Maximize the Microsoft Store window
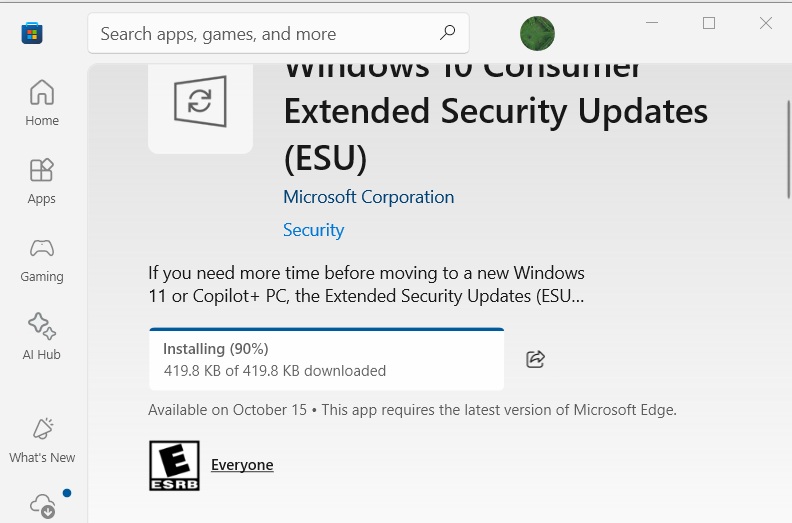 click(x=709, y=24)
